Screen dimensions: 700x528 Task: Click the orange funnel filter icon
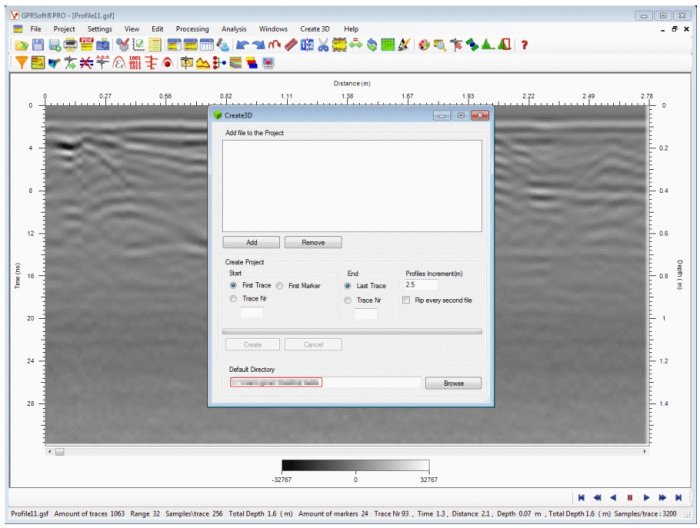[x=22, y=62]
